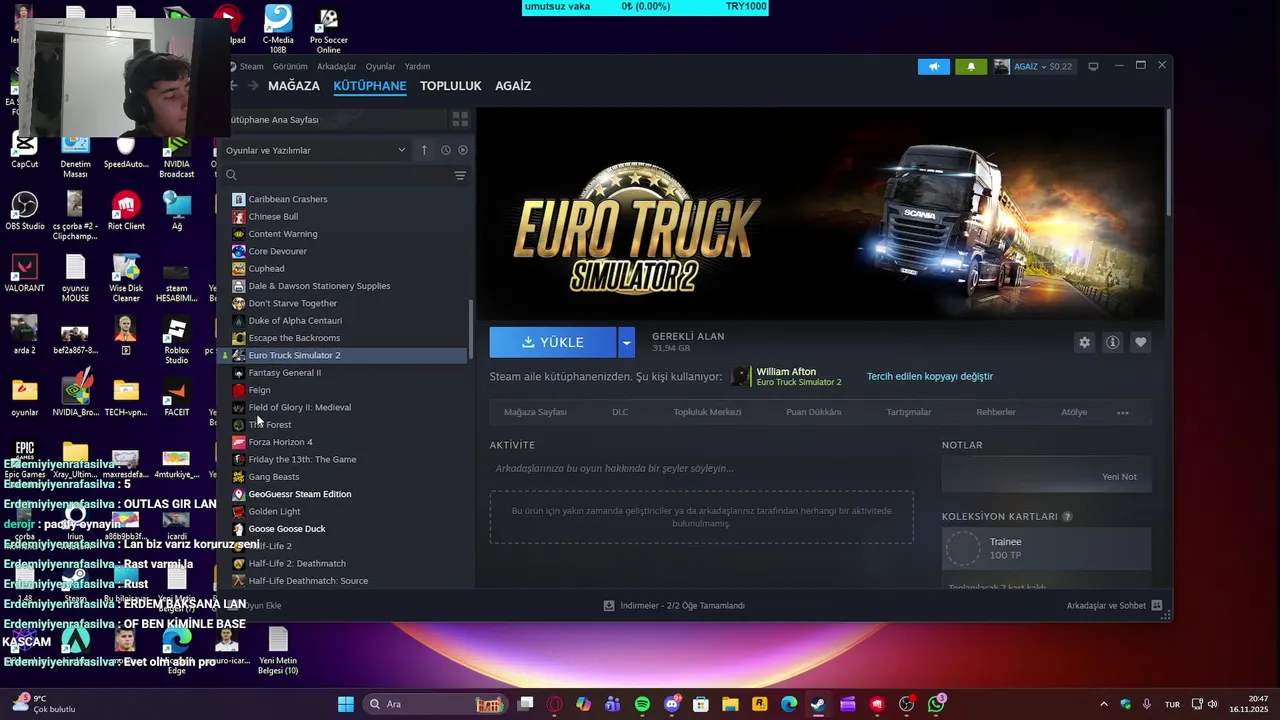Show more game links ellipsis
The width and height of the screenshot is (1280, 720).
coord(1122,412)
